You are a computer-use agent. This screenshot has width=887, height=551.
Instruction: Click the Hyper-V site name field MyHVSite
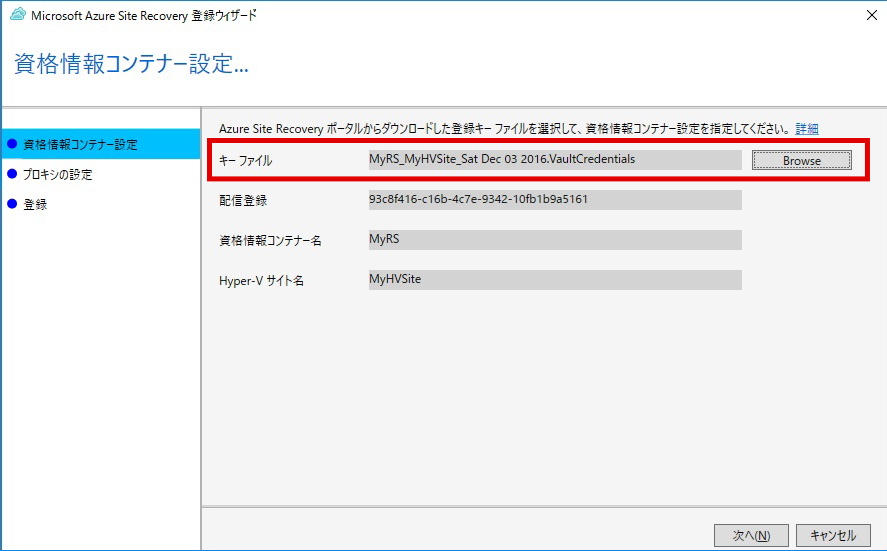pos(555,279)
